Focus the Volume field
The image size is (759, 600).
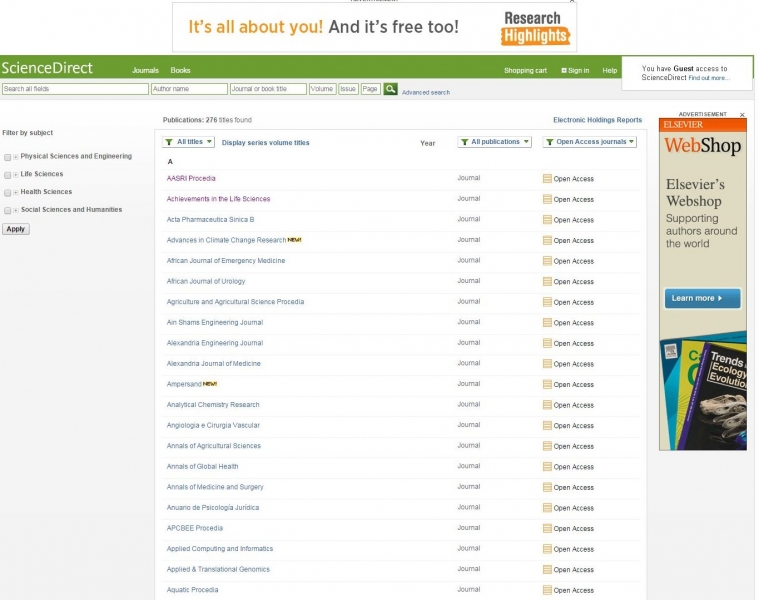pyautogui.click(x=322, y=89)
